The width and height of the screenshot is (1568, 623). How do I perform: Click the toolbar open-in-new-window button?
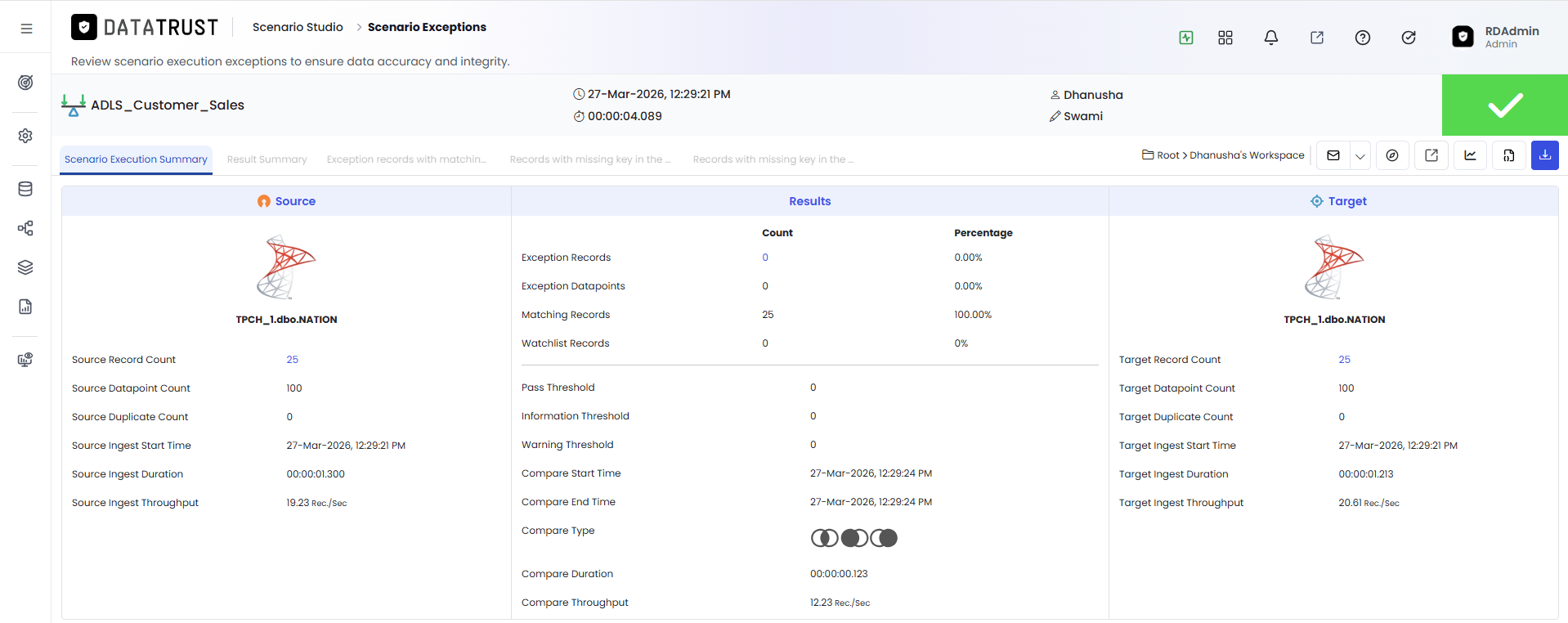tap(1431, 155)
